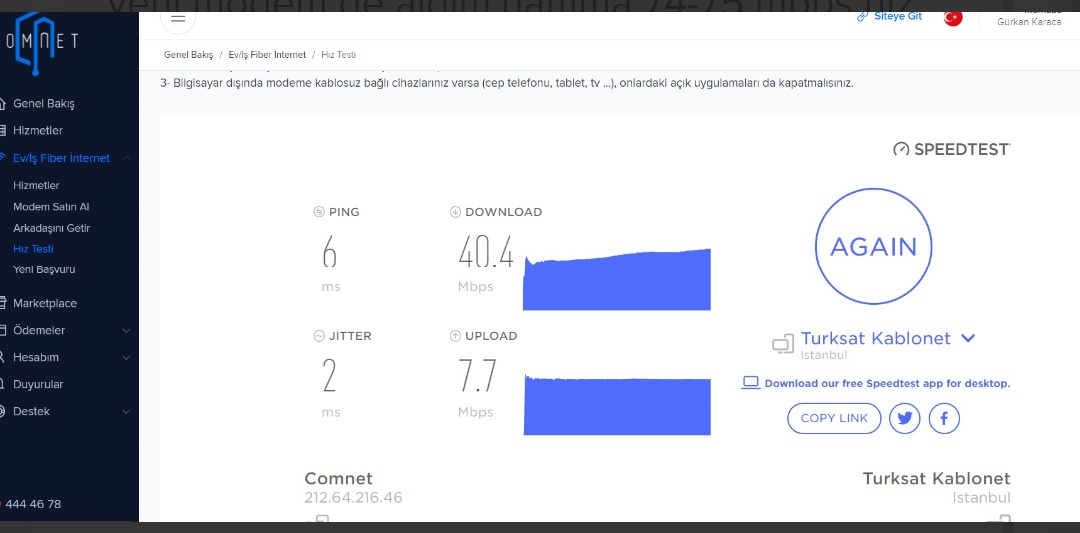Click the ping value 6

(x=329, y=251)
